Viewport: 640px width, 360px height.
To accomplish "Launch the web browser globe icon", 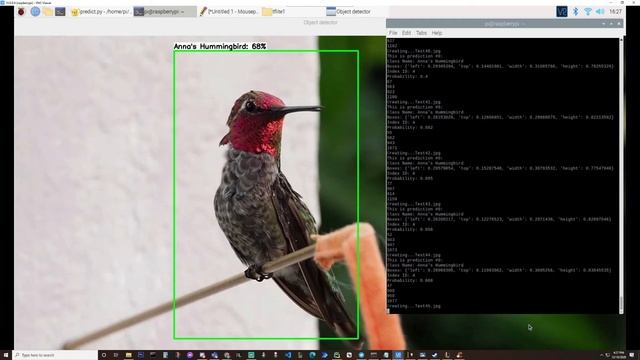I will (35, 11).
